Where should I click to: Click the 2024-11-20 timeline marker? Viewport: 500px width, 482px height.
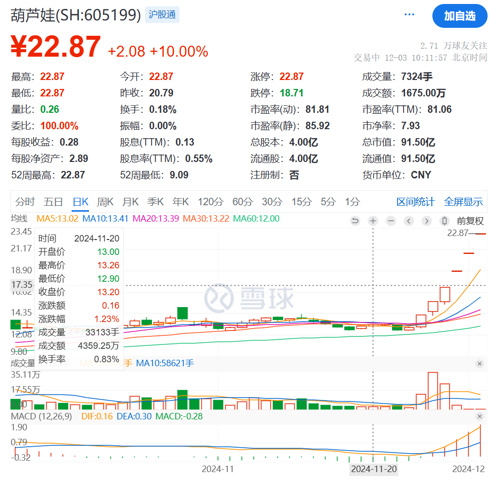374,469
